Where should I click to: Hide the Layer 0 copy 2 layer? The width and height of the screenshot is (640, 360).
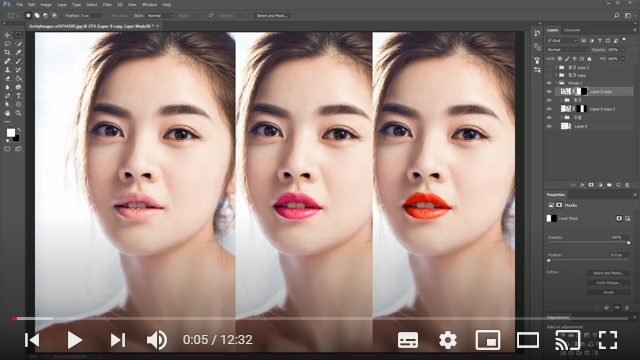click(x=549, y=109)
